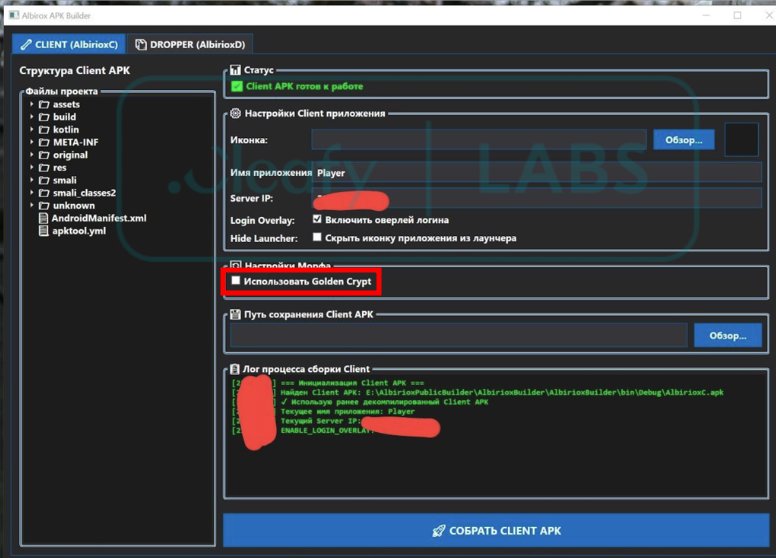Select the assets folder name
This screenshot has width=776, height=558.
[x=66, y=104]
